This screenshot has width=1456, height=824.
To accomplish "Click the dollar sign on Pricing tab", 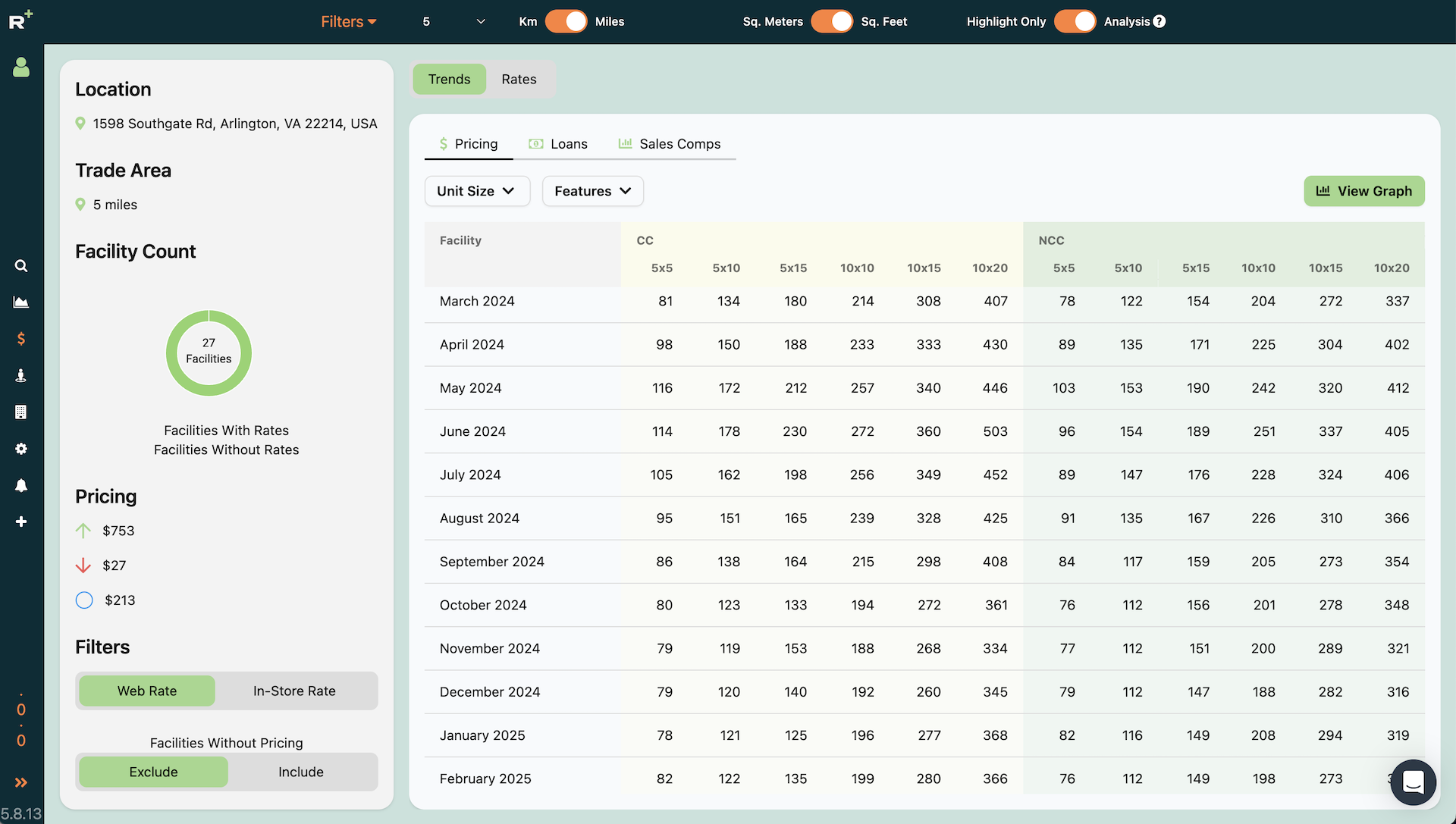I will (444, 144).
